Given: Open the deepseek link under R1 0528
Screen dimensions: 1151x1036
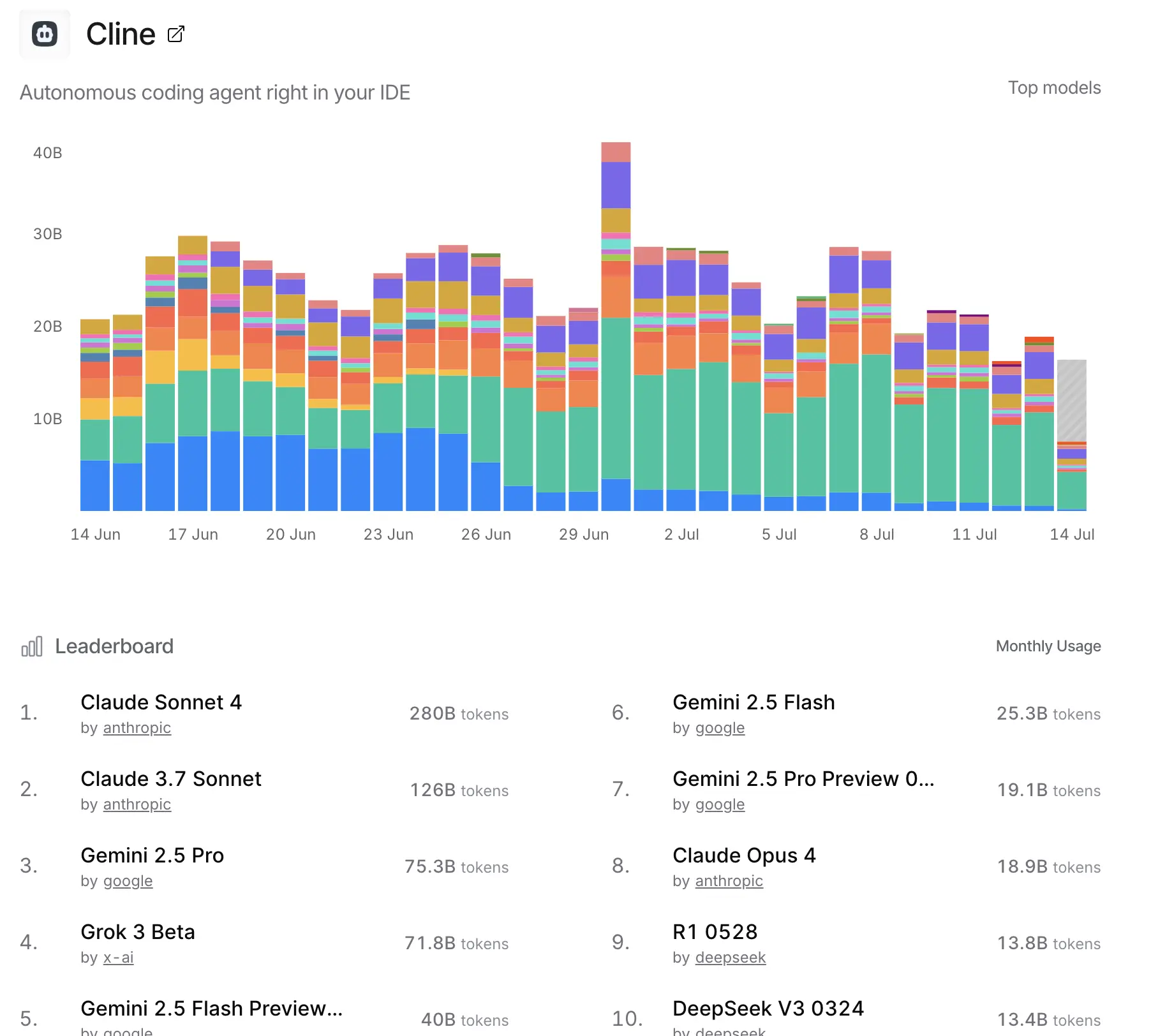Looking at the screenshot, I should click(731, 958).
